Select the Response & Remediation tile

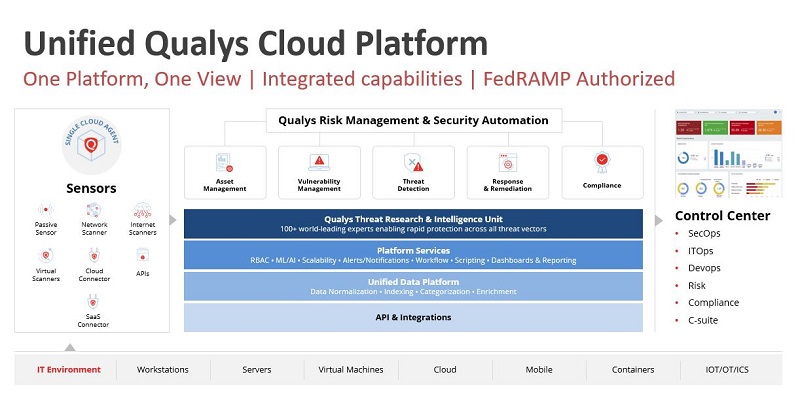pyautogui.click(x=508, y=172)
